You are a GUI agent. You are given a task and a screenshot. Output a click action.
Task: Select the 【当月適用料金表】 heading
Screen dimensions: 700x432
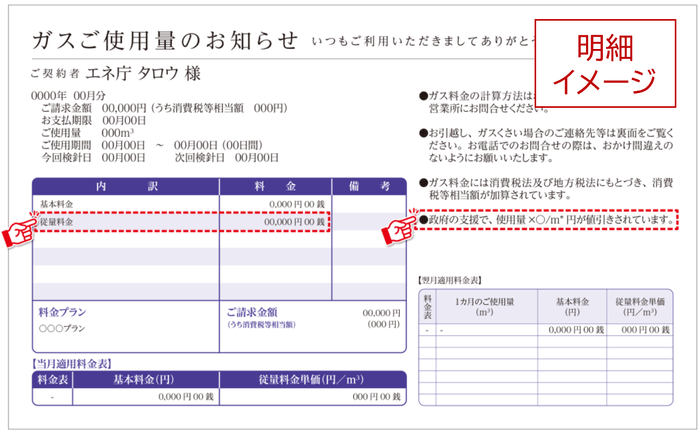click(71, 364)
